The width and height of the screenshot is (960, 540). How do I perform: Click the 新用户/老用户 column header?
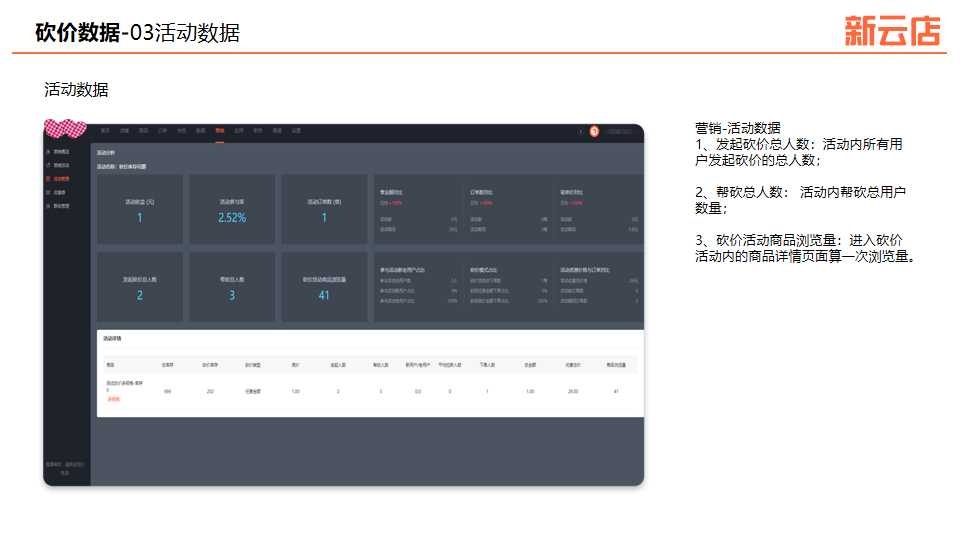click(x=418, y=364)
